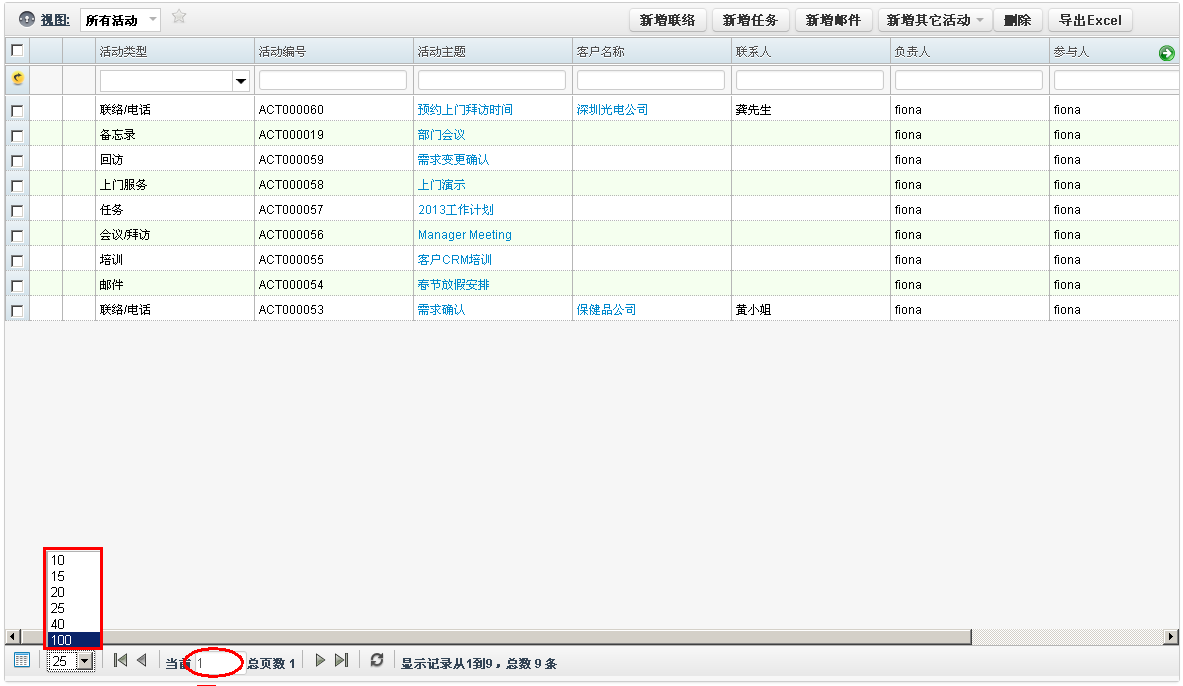Screen dimensions: 1183x686
Task: Open the 所有活动 view dropdown
Action: click(120, 20)
